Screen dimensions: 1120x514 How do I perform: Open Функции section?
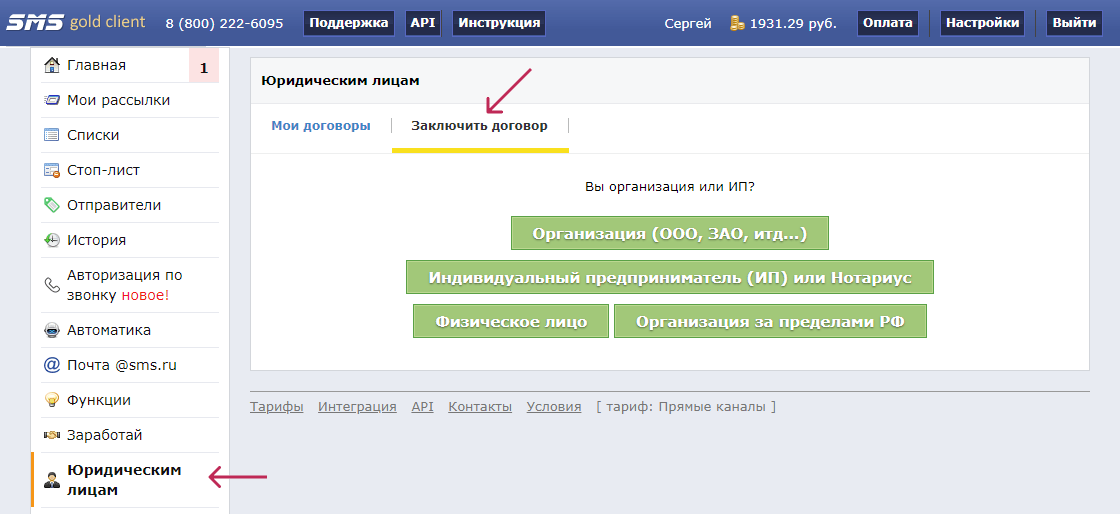(99, 400)
